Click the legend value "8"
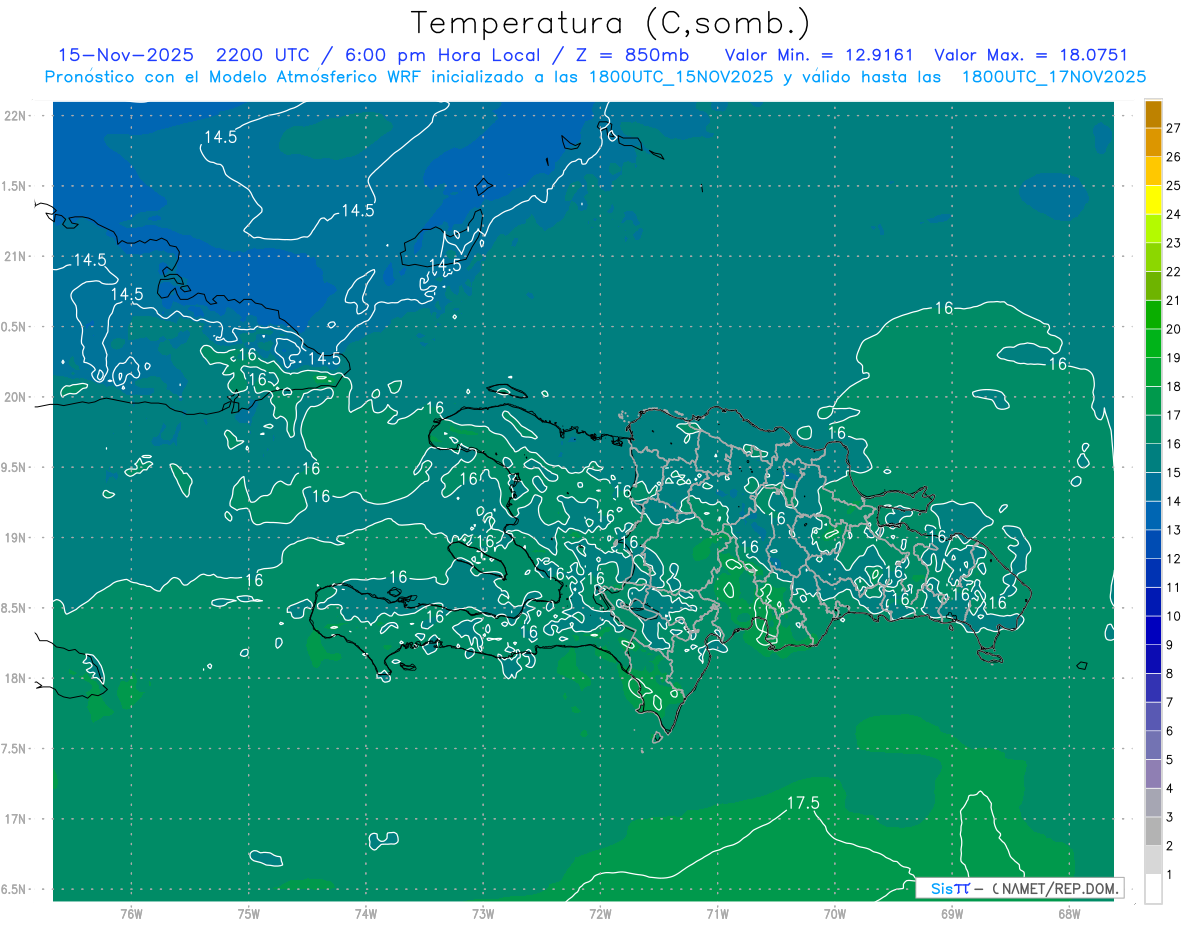 click(x=1170, y=673)
